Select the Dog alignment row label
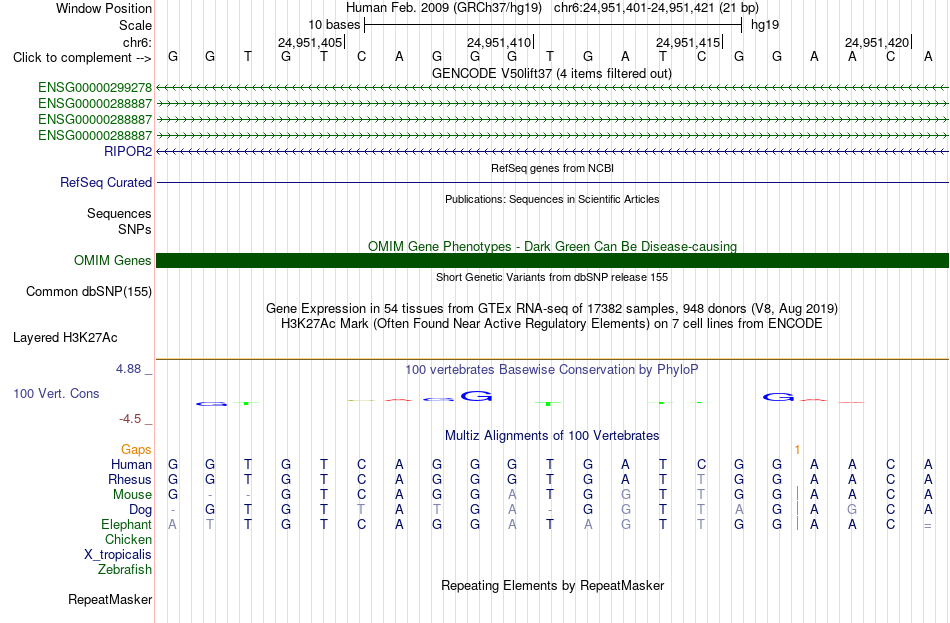 pyautogui.click(x=141, y=510)
